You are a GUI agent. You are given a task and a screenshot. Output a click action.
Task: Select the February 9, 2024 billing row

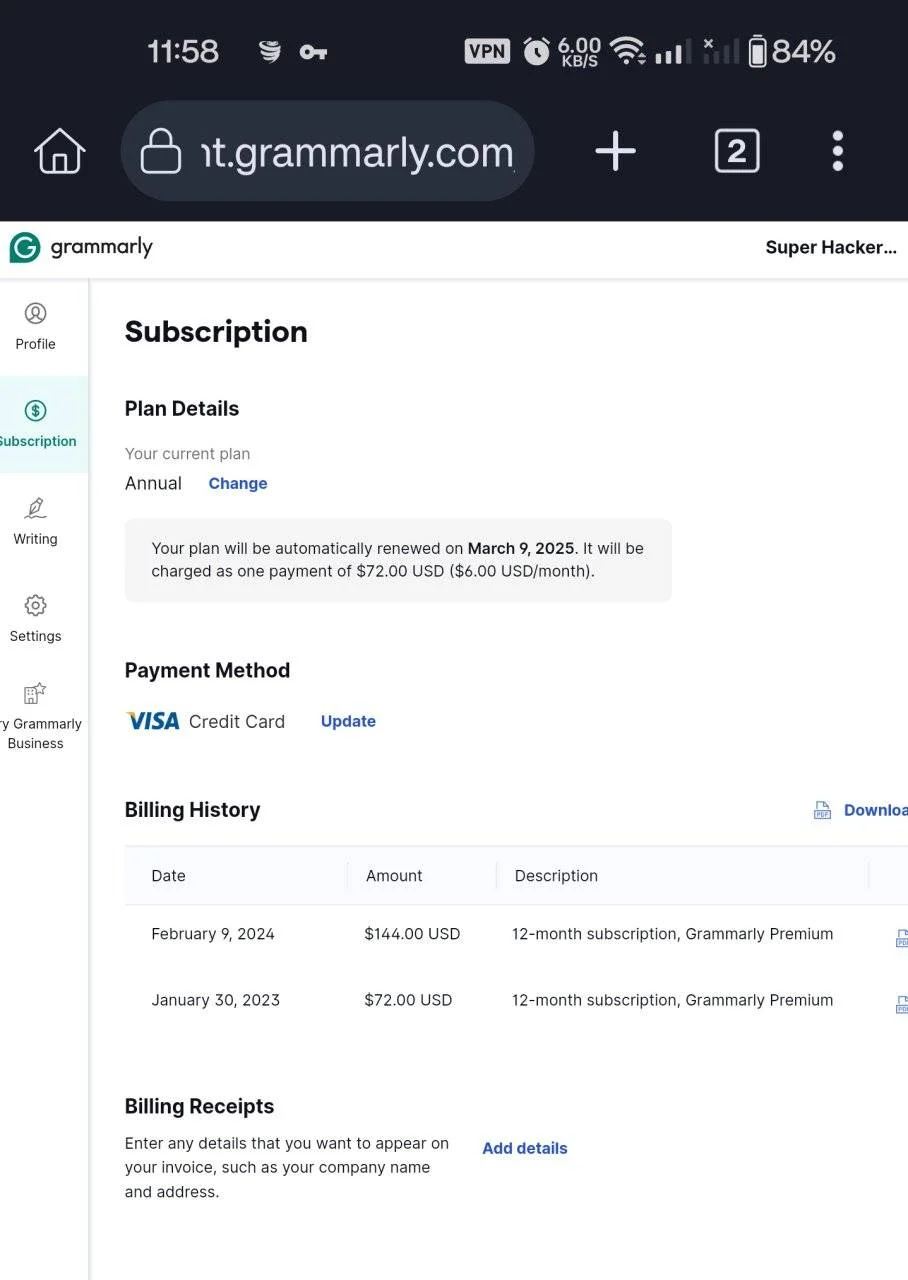pos(516,934)
